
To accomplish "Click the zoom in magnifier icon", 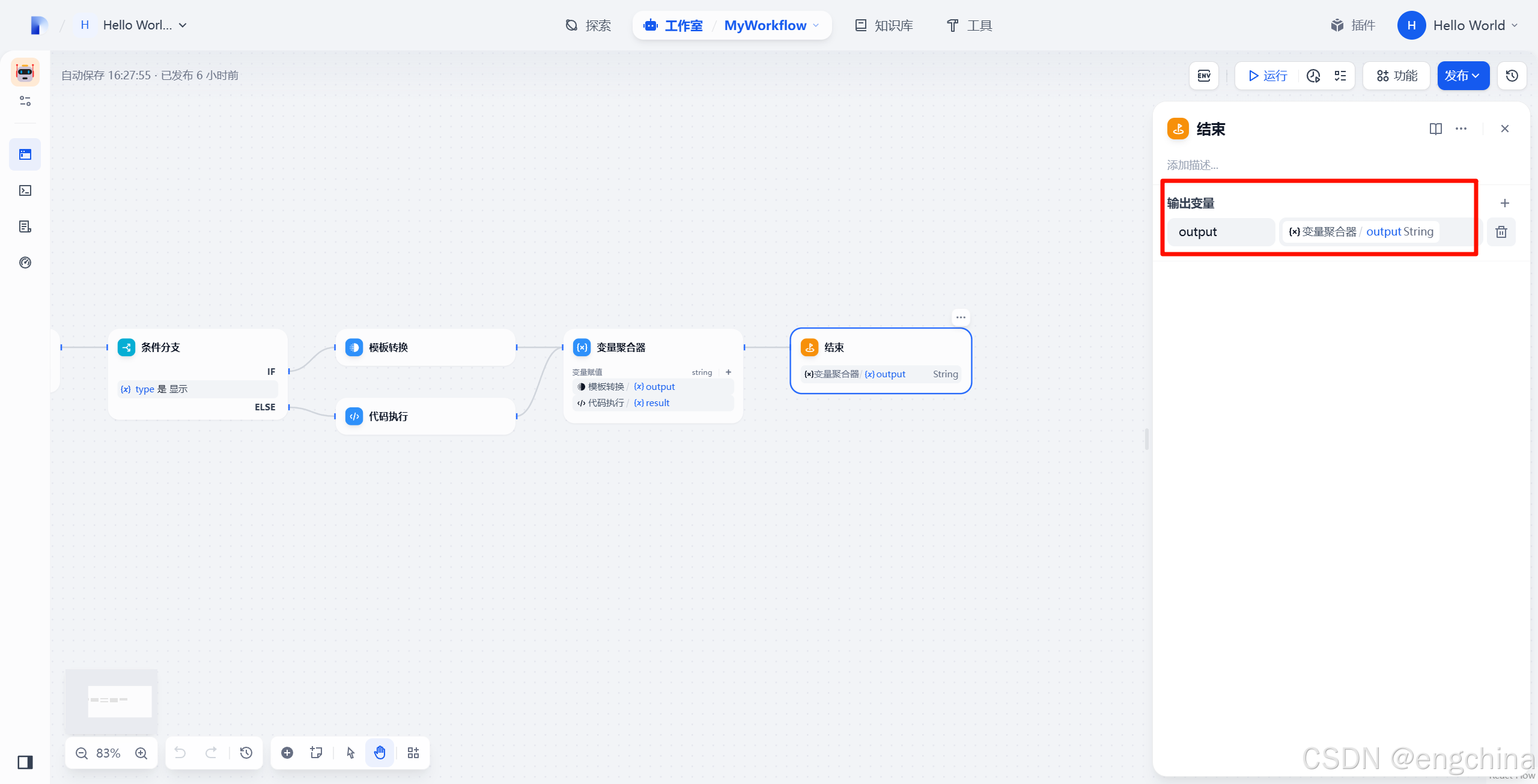I will 141,753.
